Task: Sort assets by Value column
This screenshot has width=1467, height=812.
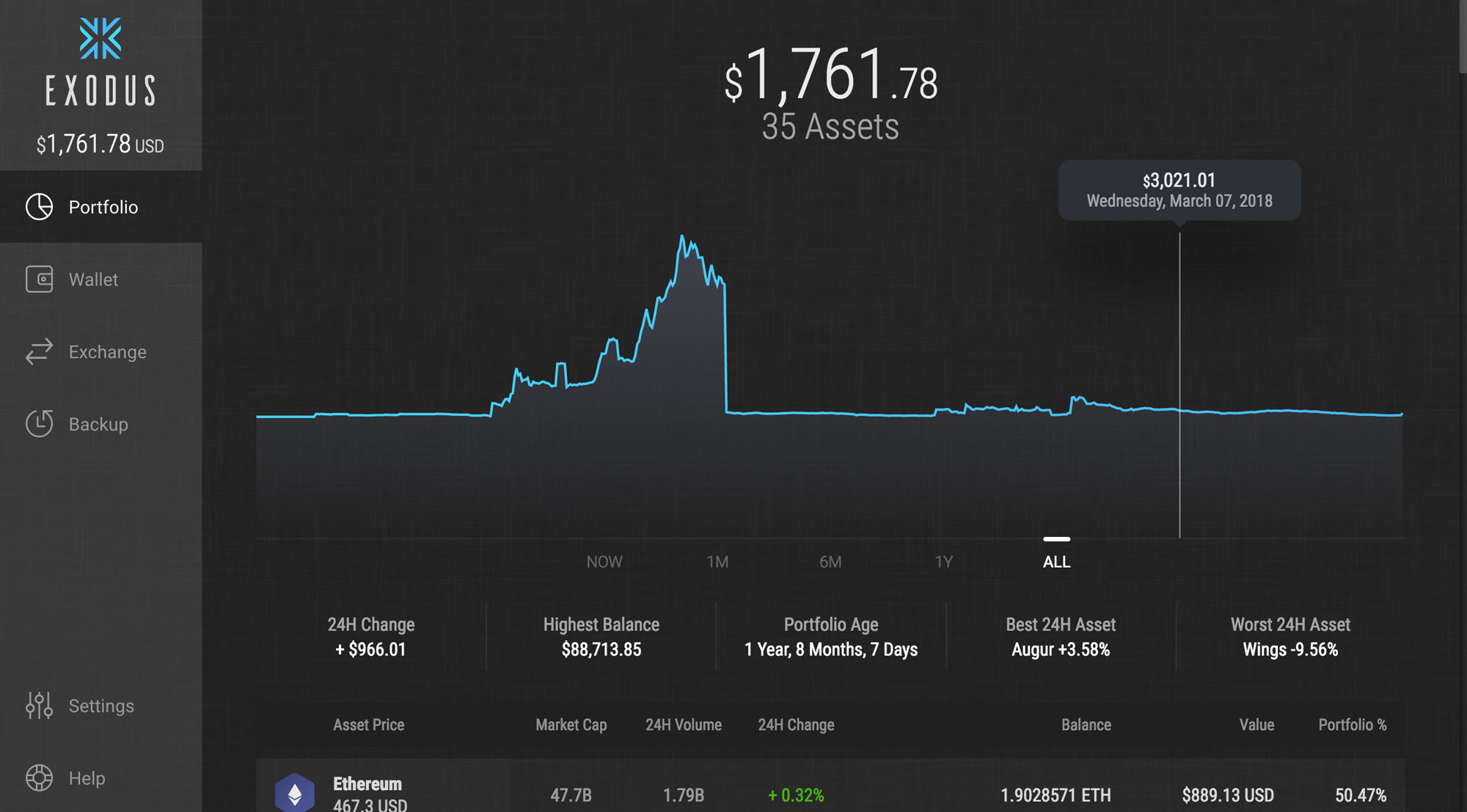Action: [1256, 725]
